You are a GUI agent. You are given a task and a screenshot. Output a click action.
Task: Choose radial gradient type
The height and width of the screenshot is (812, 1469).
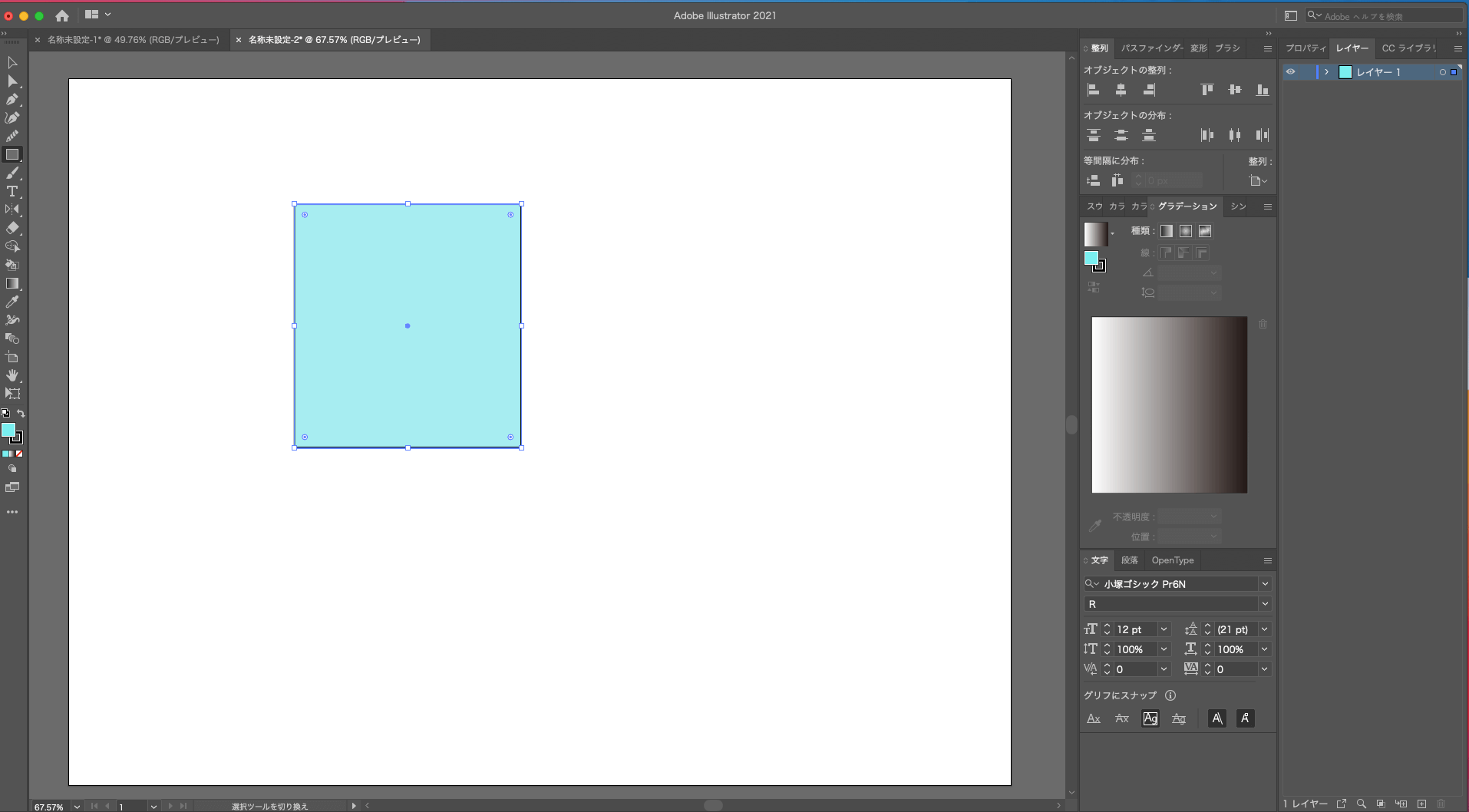tap(1186, 231)
